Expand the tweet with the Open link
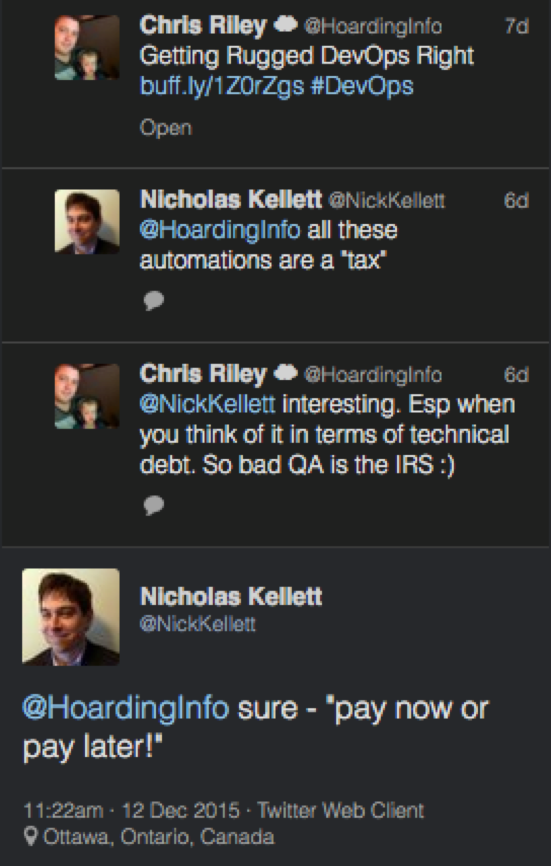 tap(166, 128)
